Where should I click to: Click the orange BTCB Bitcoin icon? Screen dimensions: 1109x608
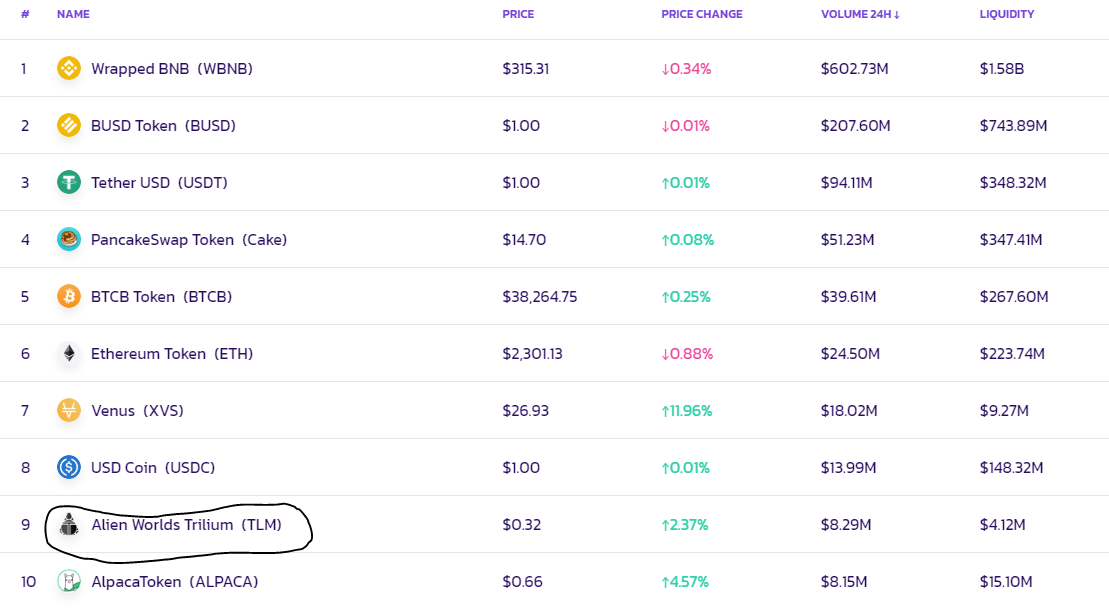point(69,296)
